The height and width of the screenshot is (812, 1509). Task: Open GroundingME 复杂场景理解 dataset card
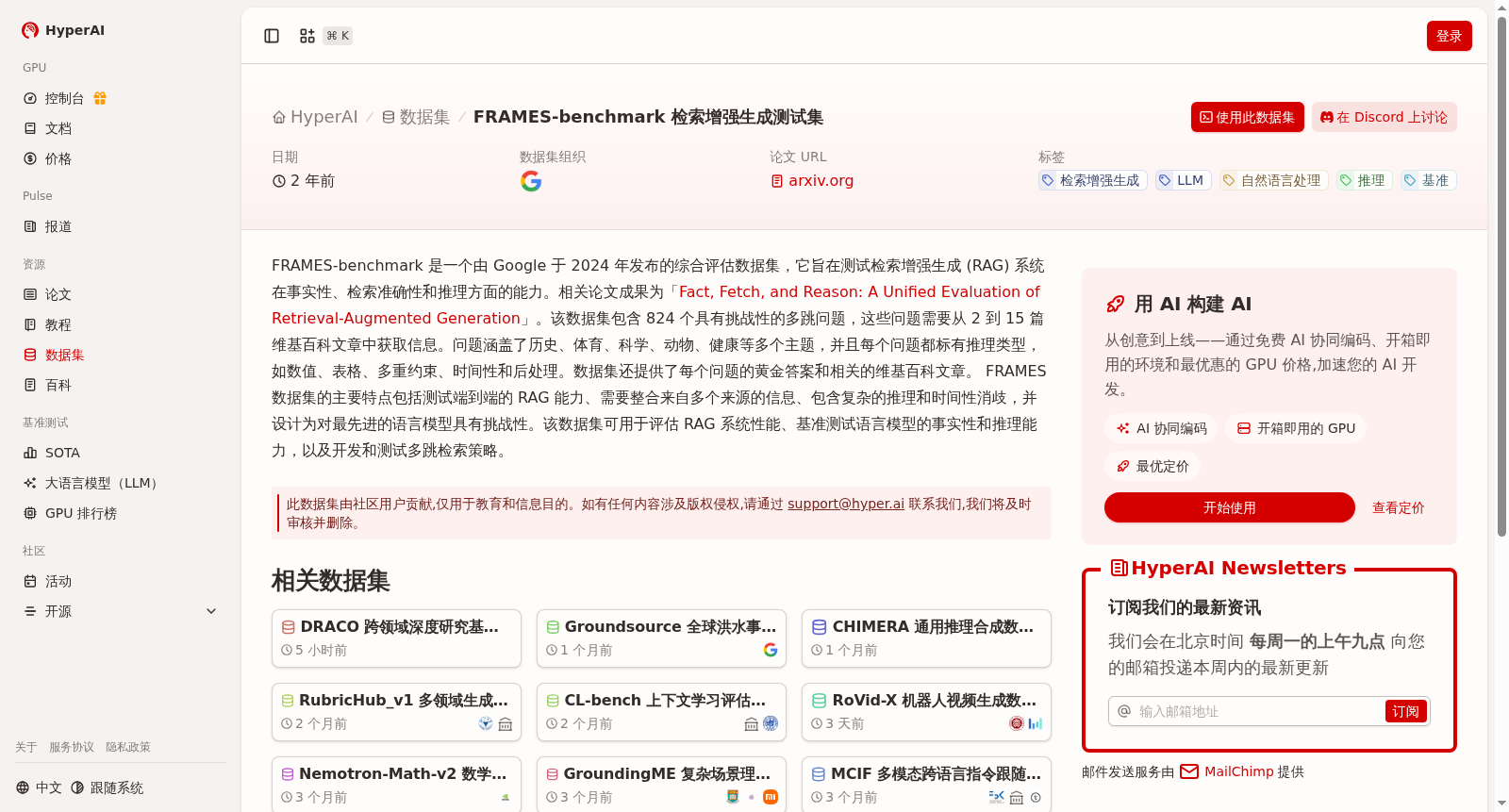point(661,784)
